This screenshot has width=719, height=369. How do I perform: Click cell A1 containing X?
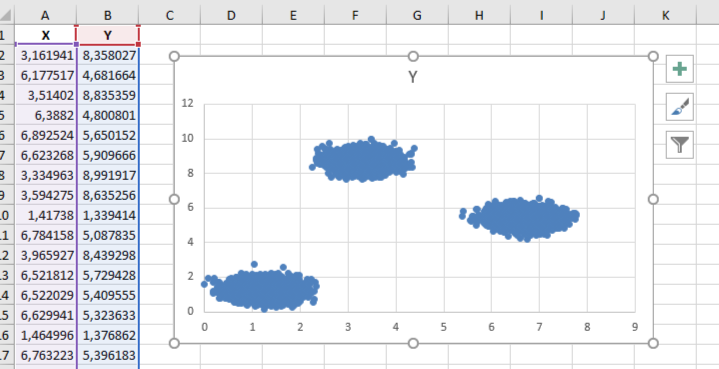[x=45, y=35]
